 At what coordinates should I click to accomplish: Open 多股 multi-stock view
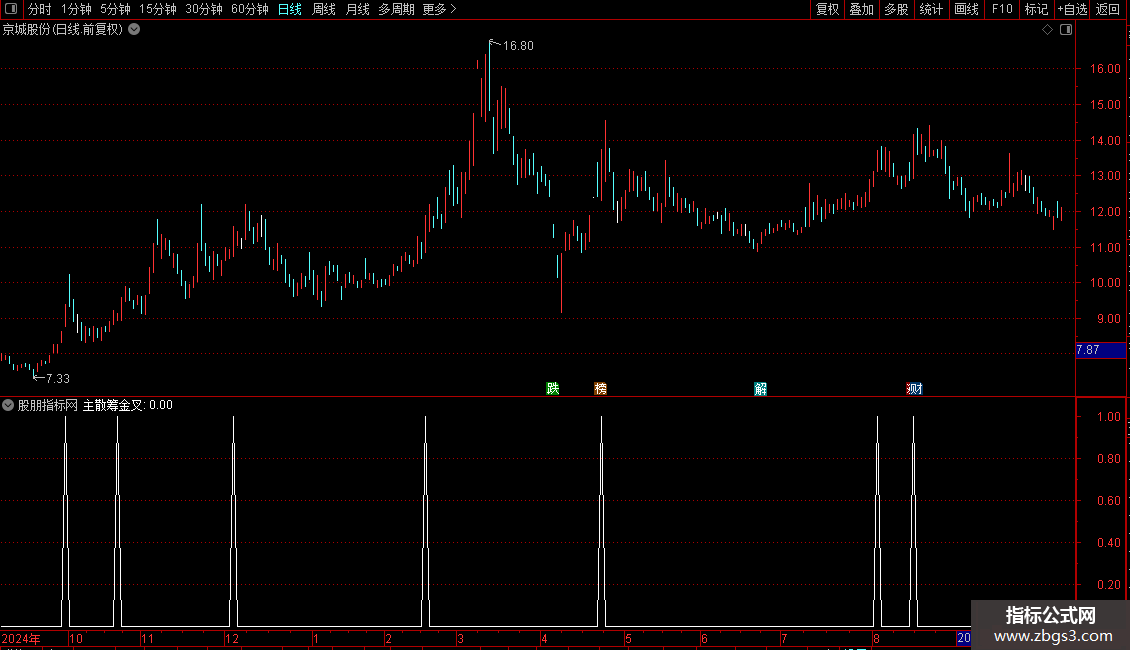point(896,9)
